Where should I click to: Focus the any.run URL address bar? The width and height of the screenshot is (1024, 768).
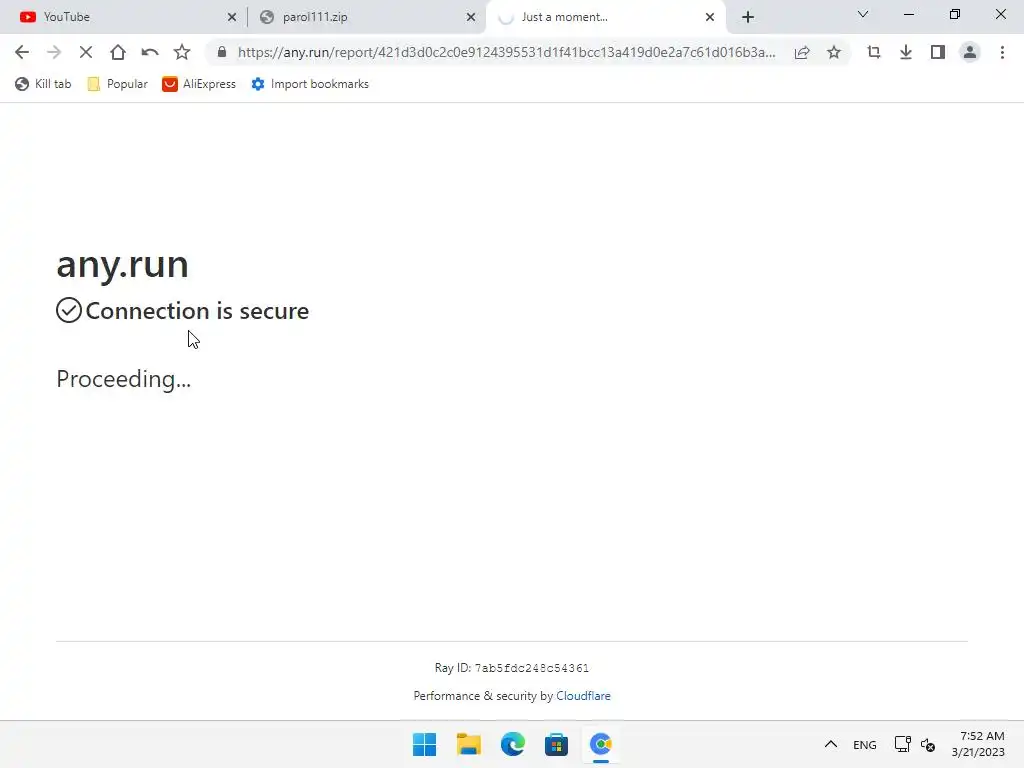click(x=506, y=52)
